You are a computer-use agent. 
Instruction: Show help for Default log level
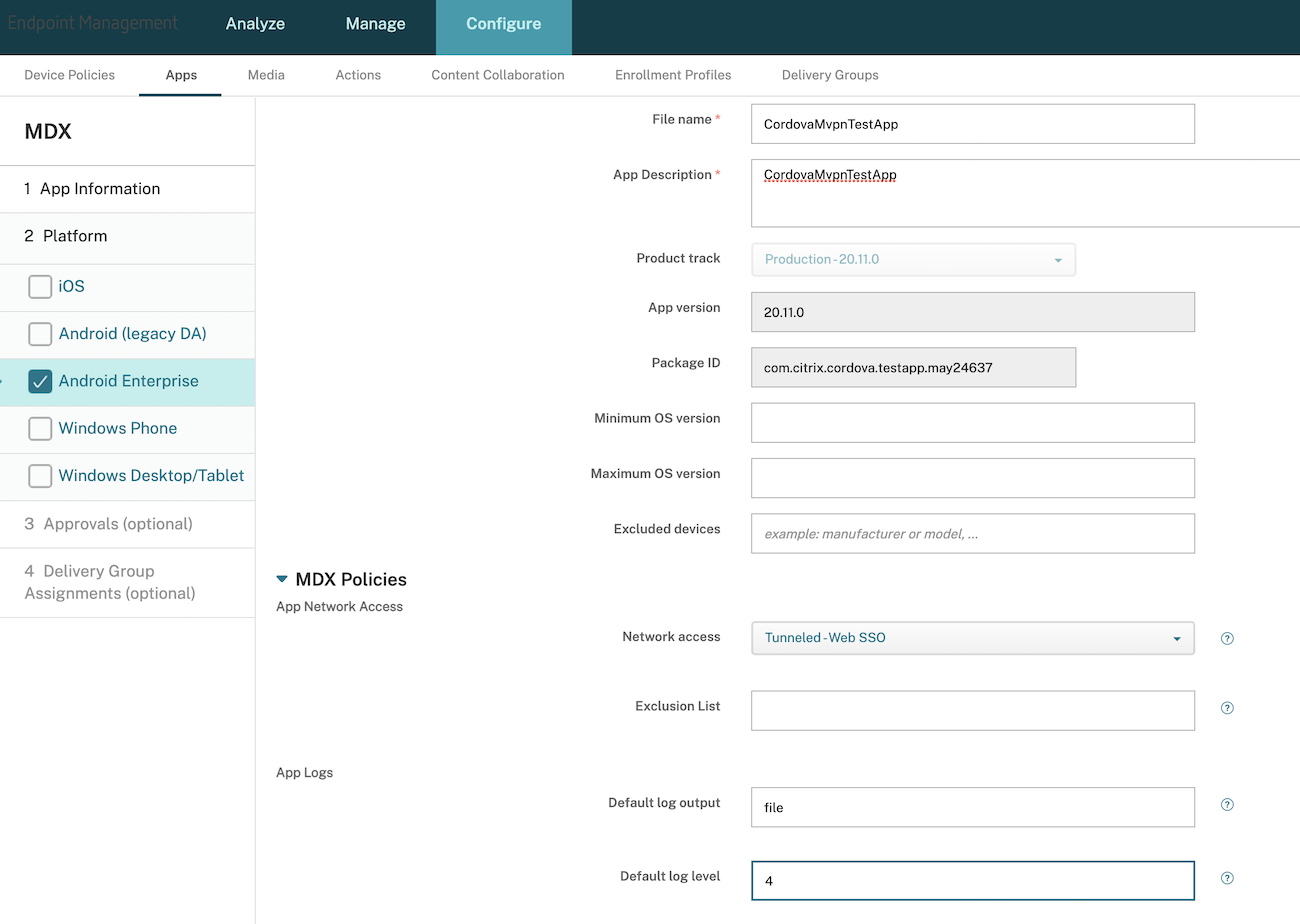(x=1227, y=878)
